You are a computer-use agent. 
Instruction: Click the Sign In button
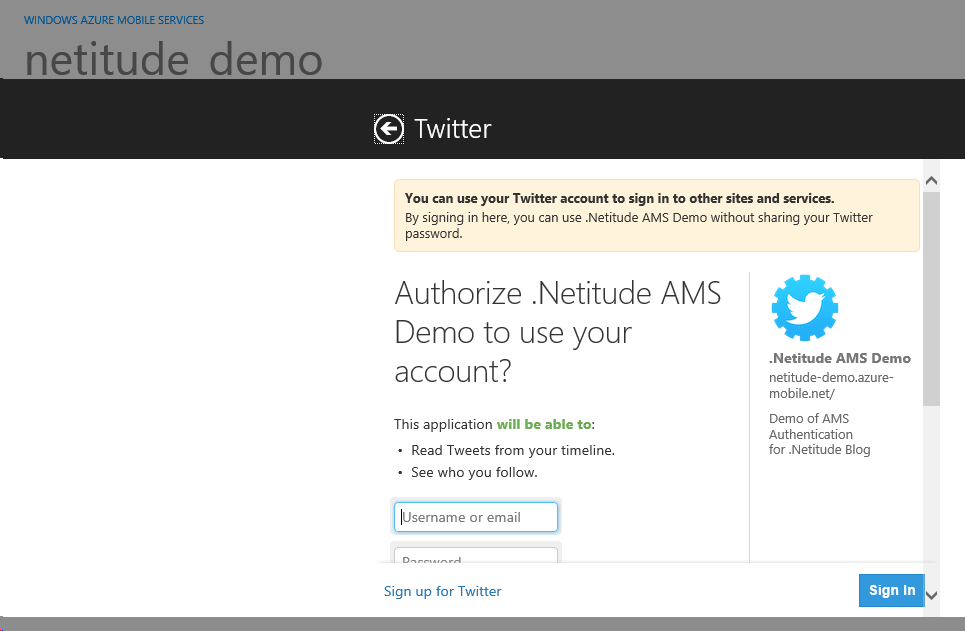tap(891, 590)
